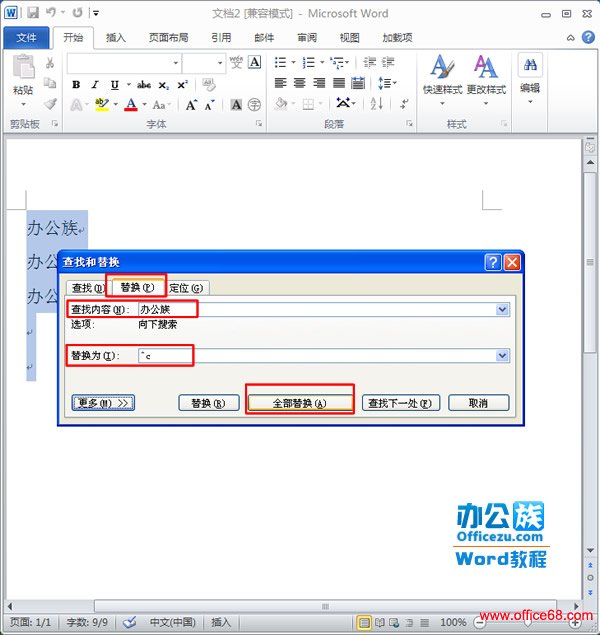Click the Replace All button
Image resolution: width=600 pixels, height=635 pixels.
point(300,403)
